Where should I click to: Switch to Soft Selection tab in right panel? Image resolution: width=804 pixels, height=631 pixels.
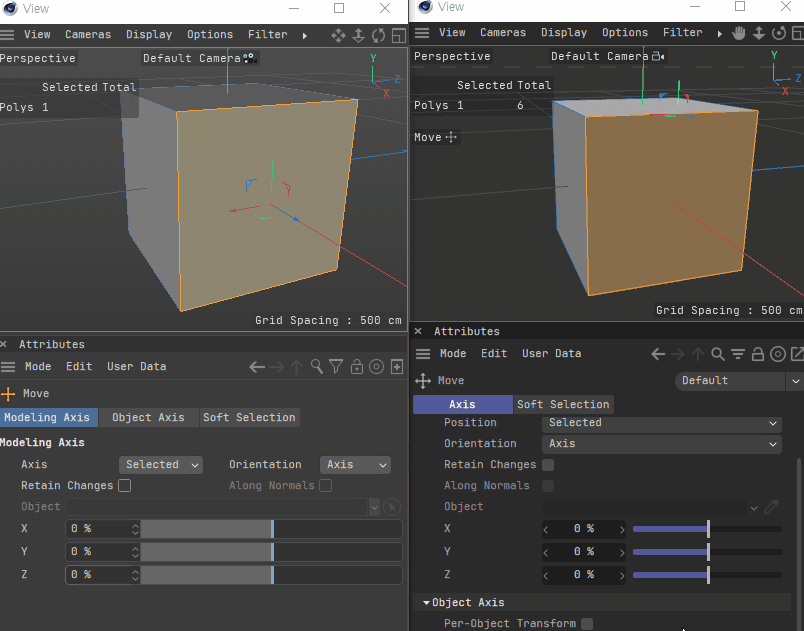562,405
